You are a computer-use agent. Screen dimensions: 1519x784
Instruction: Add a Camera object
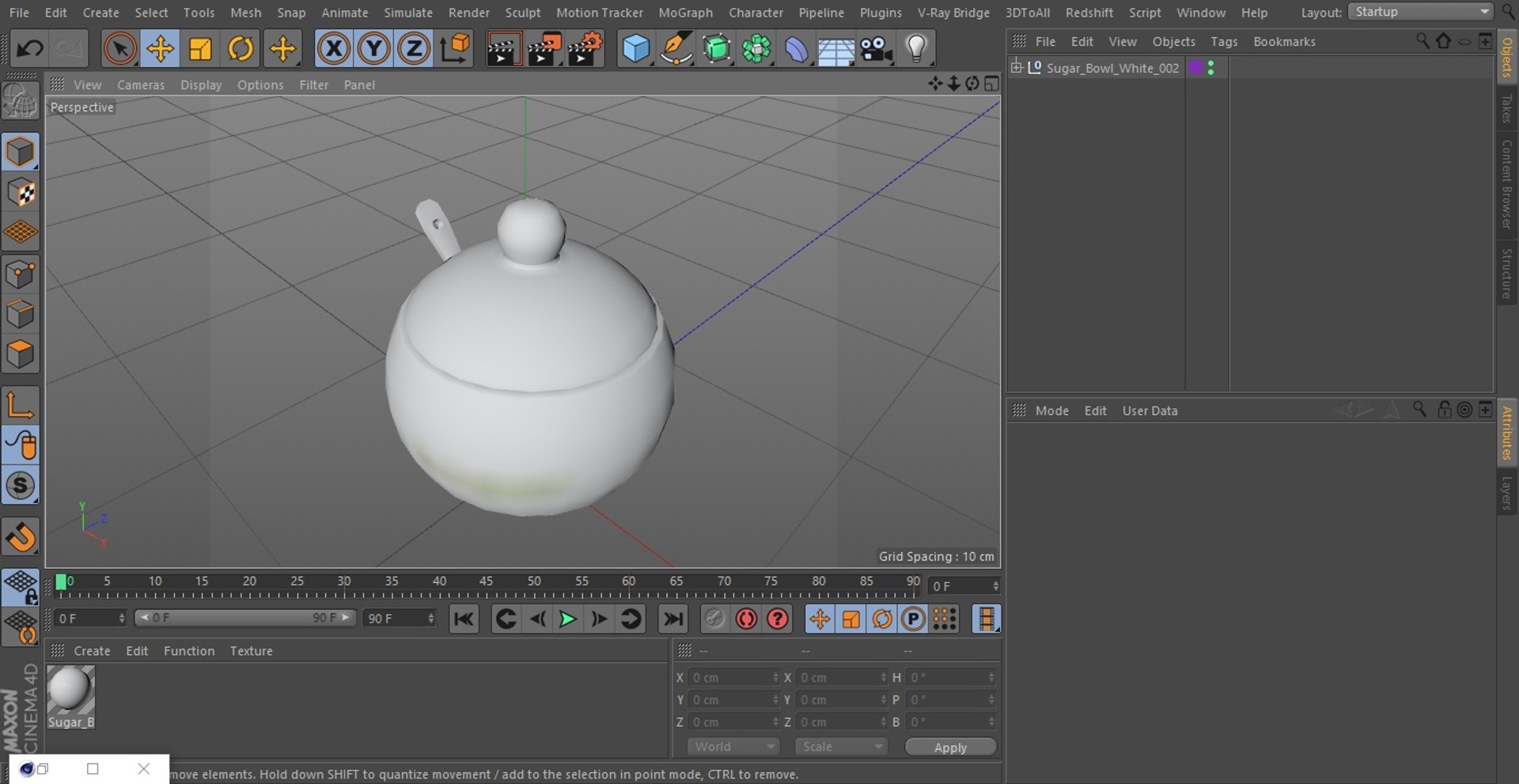(877, 49)
